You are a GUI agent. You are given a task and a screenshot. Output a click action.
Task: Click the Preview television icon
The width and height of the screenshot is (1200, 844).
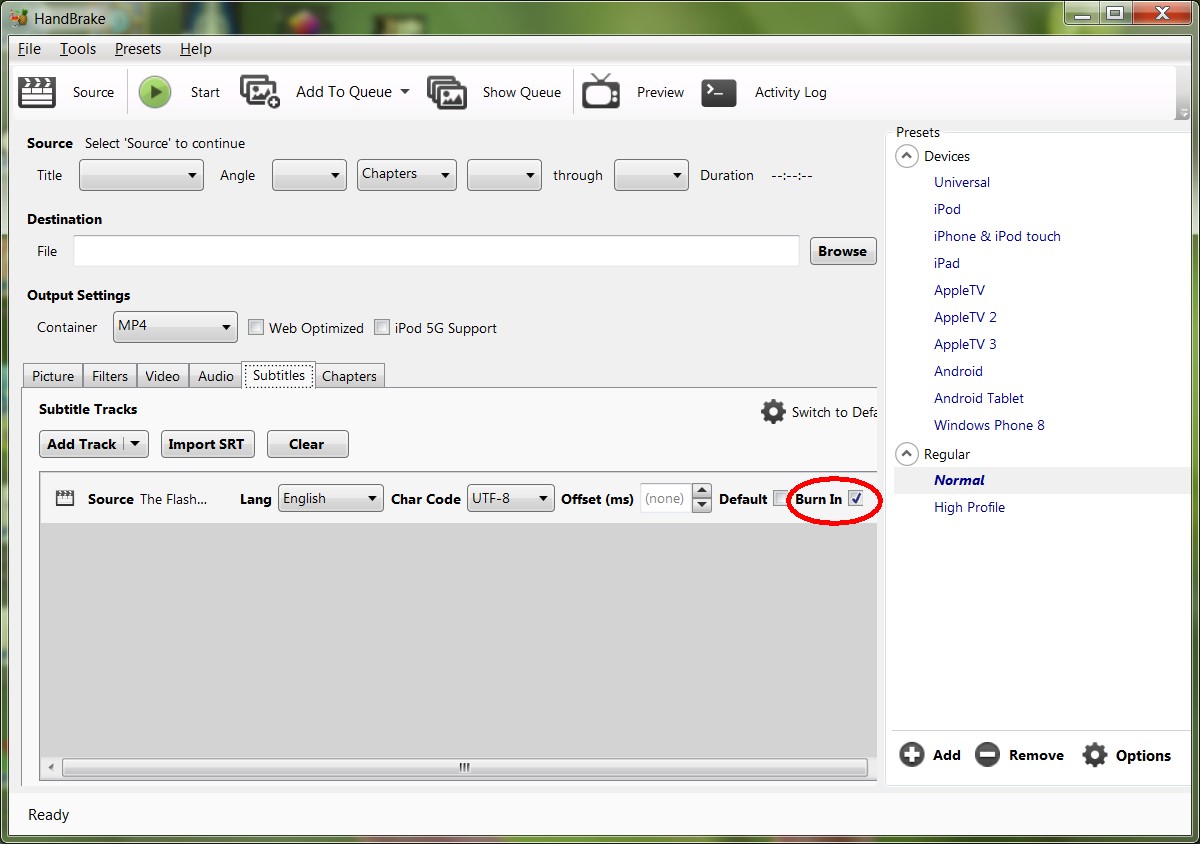pos(601,91)
